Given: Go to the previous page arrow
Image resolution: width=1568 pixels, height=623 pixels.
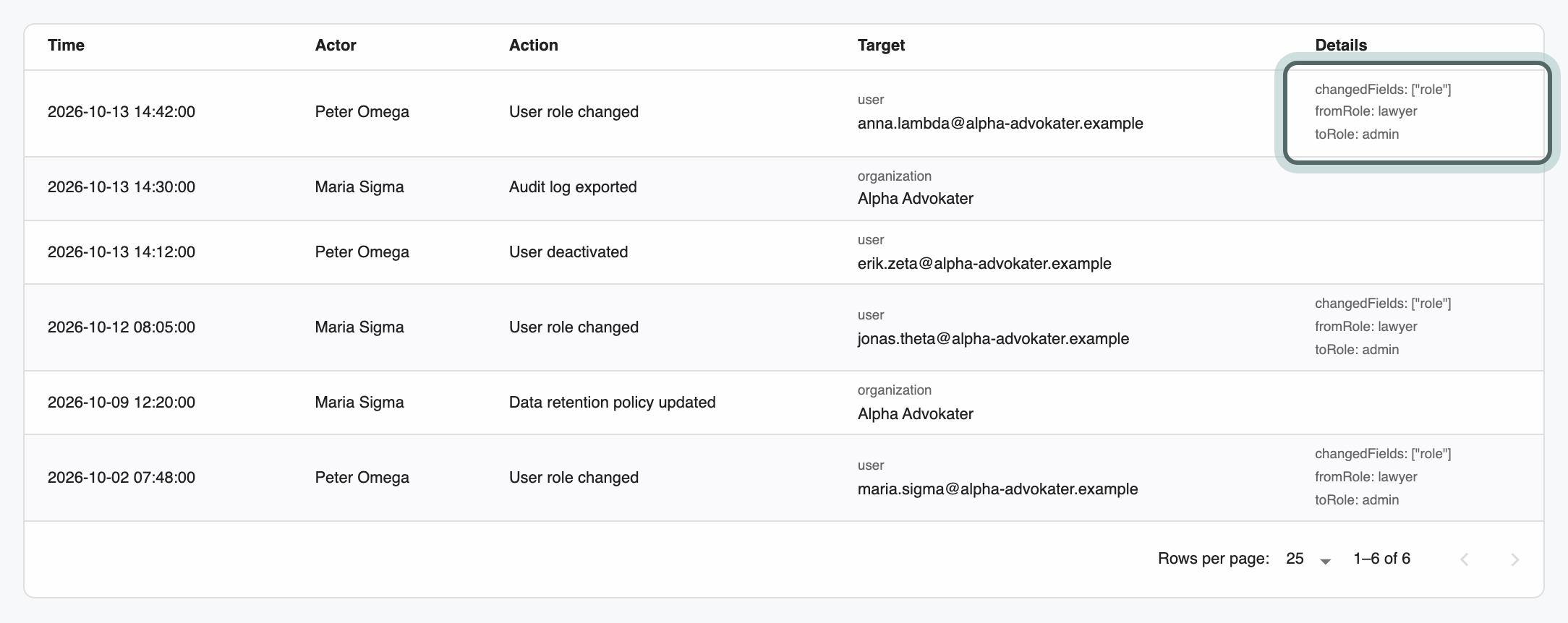Looking at the screenshot, I should [x=1465, y=559].
